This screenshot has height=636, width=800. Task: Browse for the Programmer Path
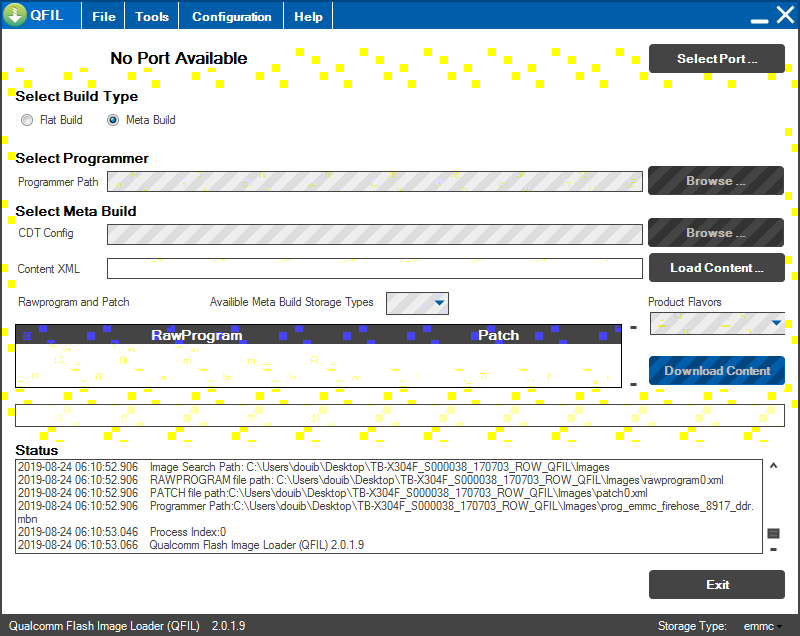click(716, 181)
